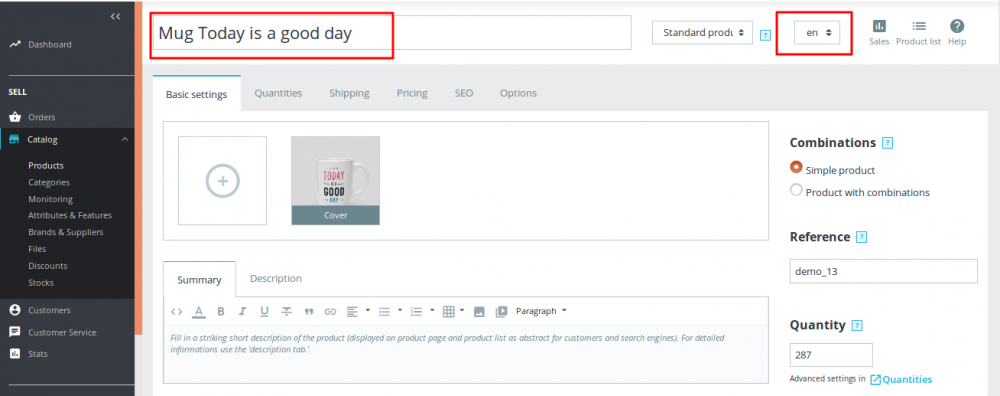Click the Reference help icon
1000x396 pixels.
[862, 237]
